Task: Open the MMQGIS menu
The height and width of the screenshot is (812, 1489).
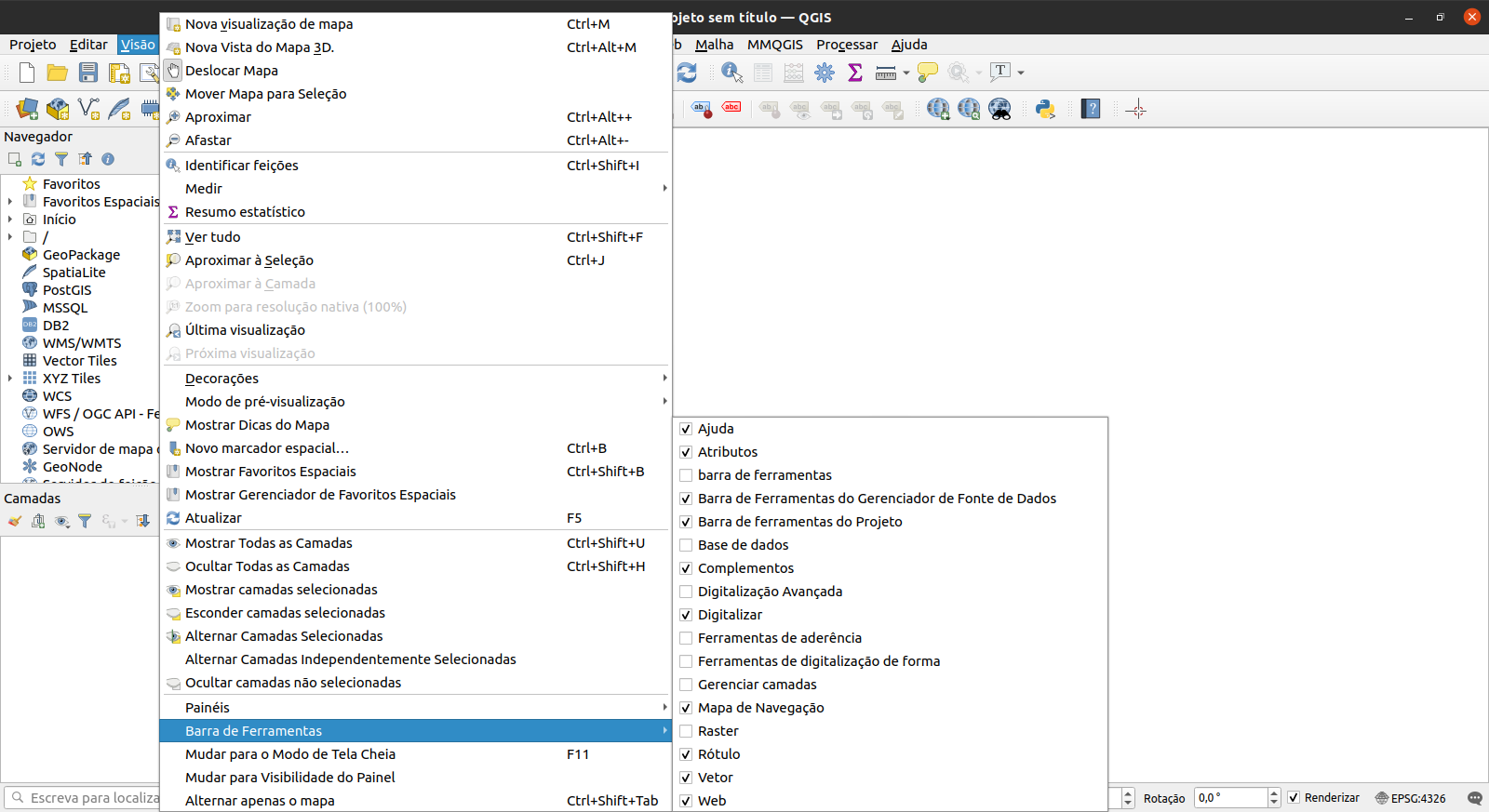Action: (x=775, y=45)
